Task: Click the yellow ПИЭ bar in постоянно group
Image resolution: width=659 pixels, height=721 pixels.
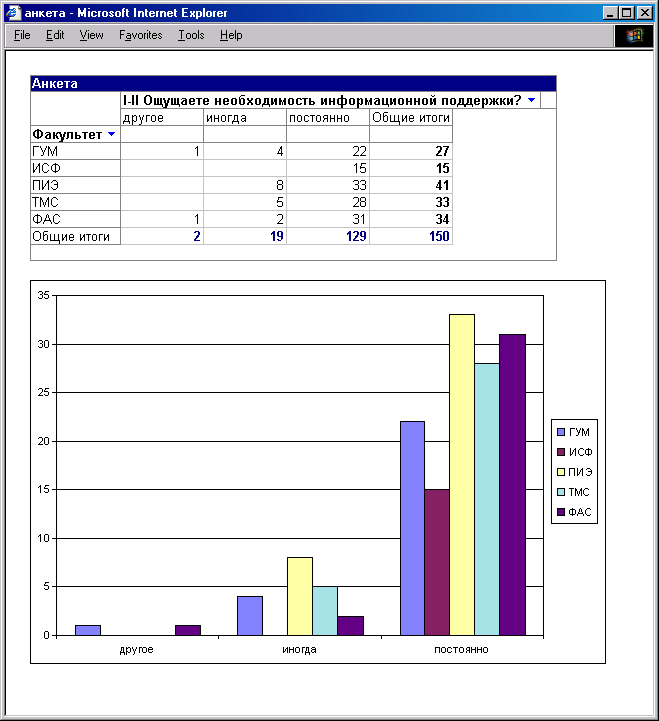Action: (x=462, y=475)
